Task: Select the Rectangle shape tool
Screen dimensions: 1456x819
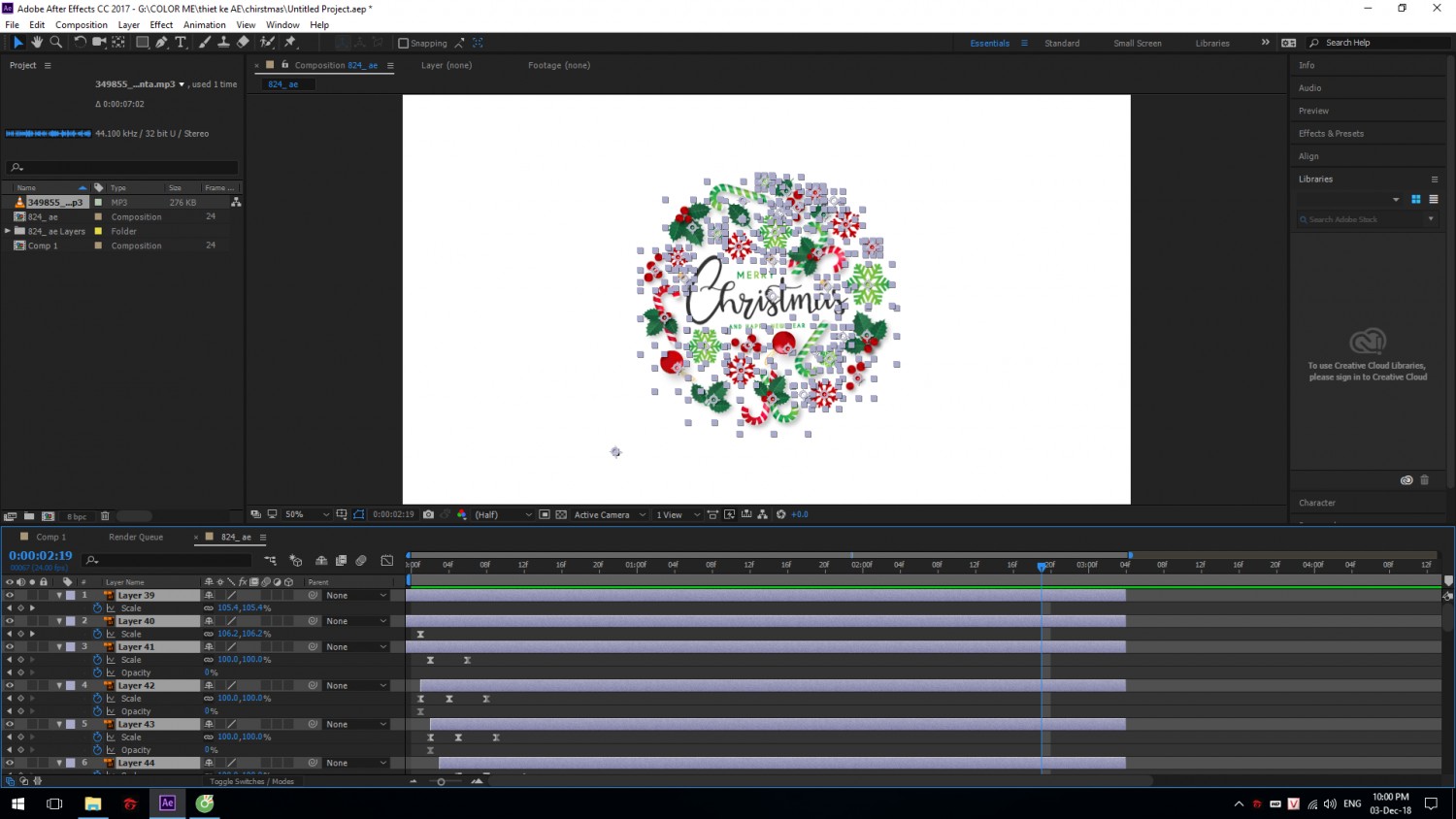Action: [143, 43]
